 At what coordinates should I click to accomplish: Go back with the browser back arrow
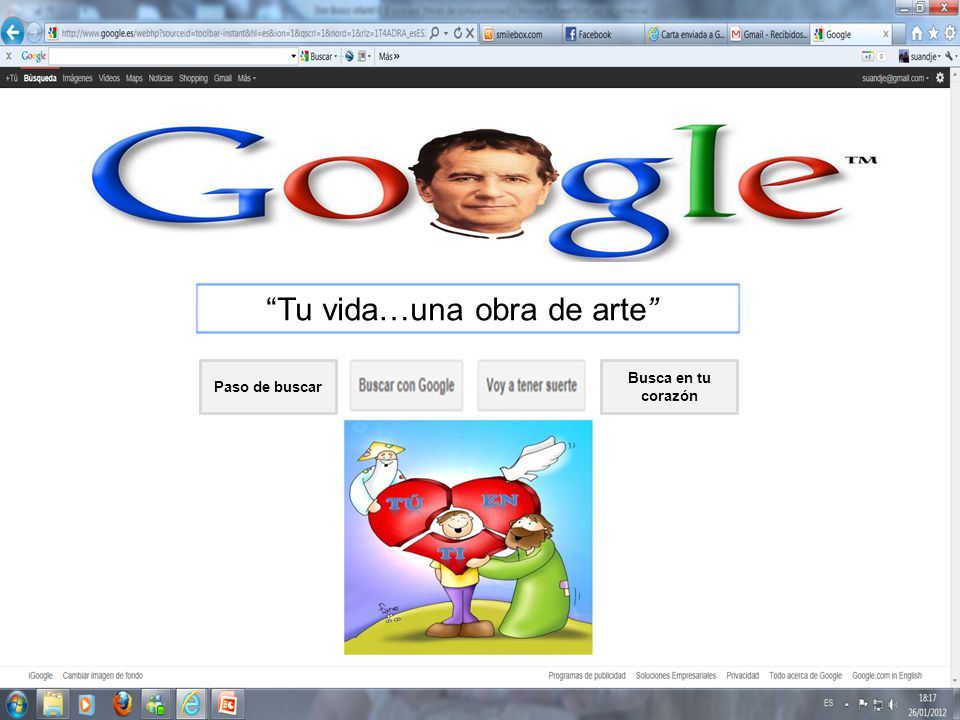tap(12, 32)
